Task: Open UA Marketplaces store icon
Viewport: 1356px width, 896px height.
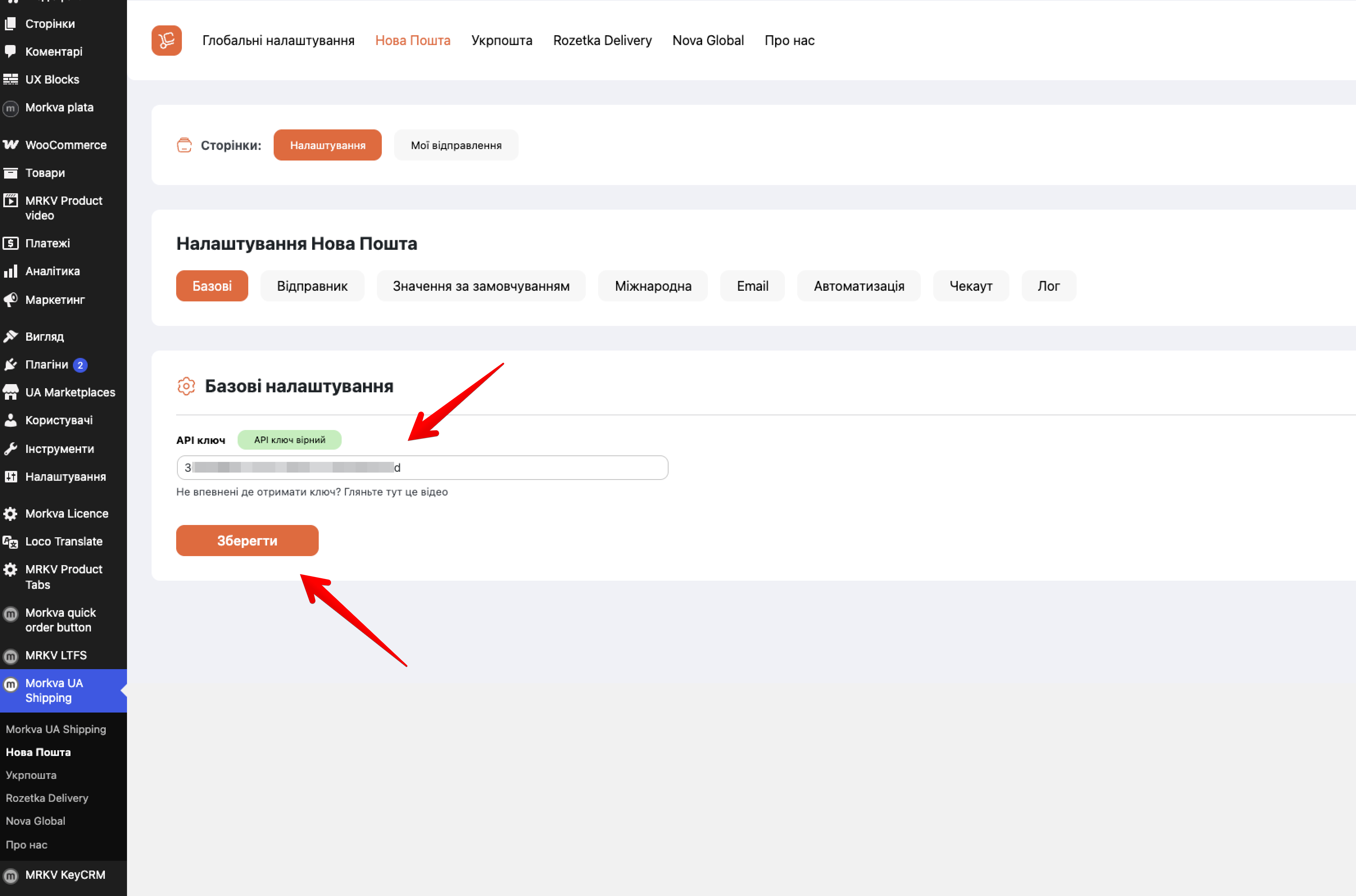Action: (11, 392)
